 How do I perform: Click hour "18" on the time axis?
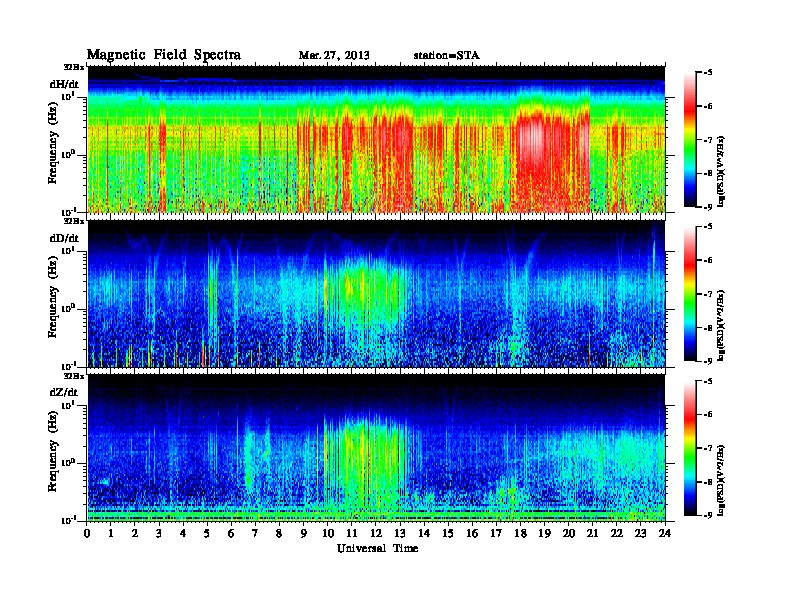pos(521,533)
